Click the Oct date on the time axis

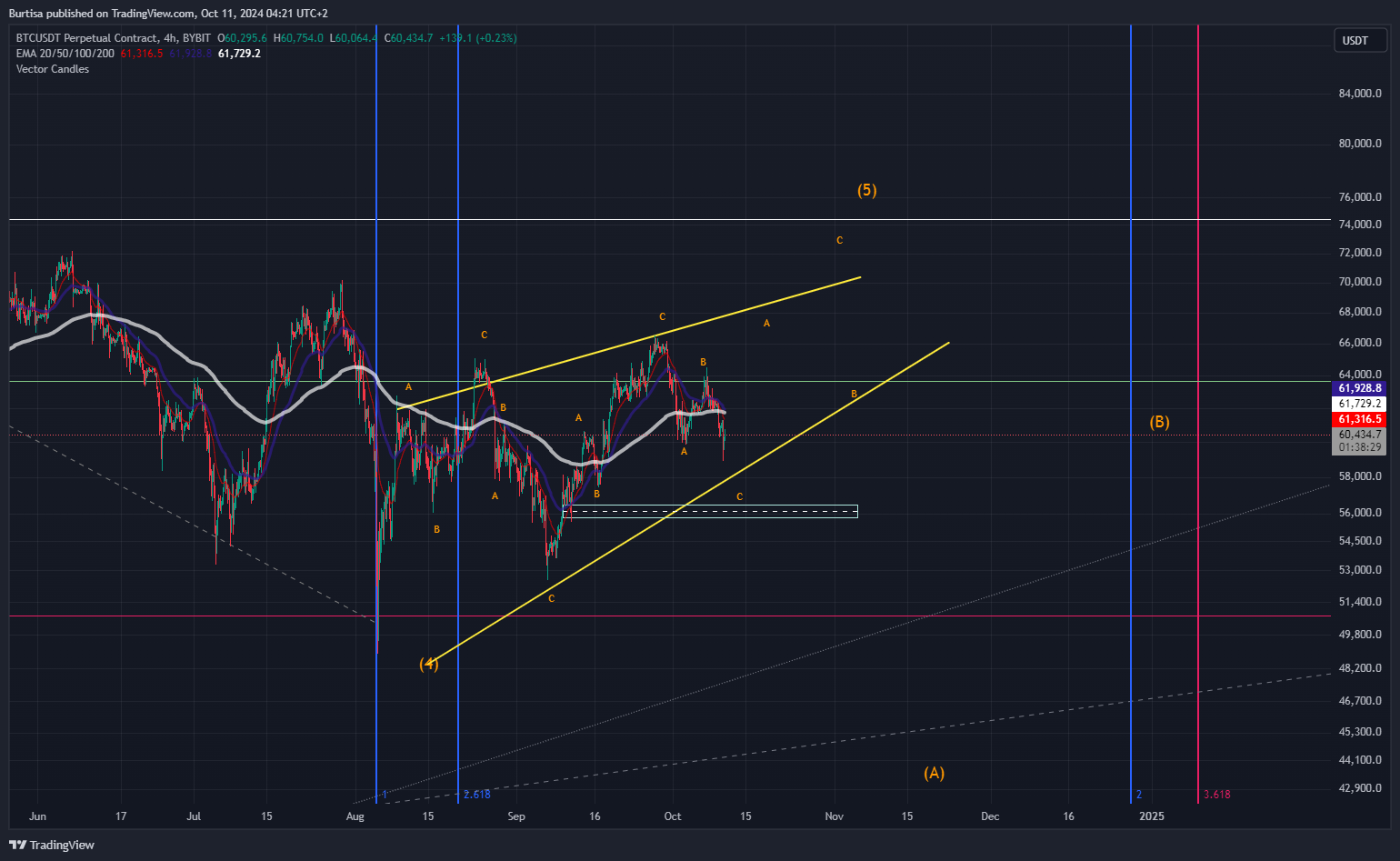tap(673, 816)
